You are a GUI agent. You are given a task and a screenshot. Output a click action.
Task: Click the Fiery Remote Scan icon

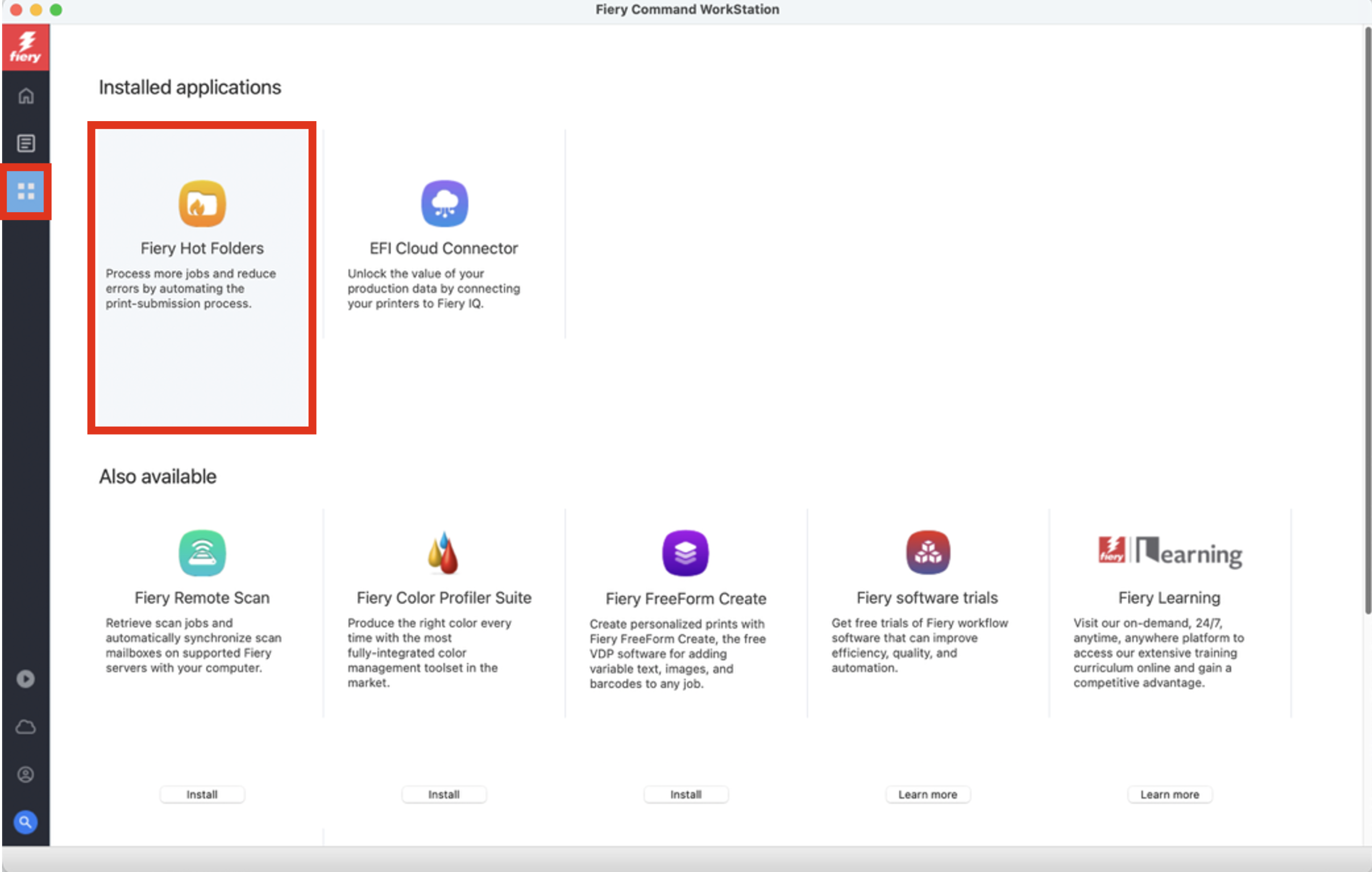(202, 553)
